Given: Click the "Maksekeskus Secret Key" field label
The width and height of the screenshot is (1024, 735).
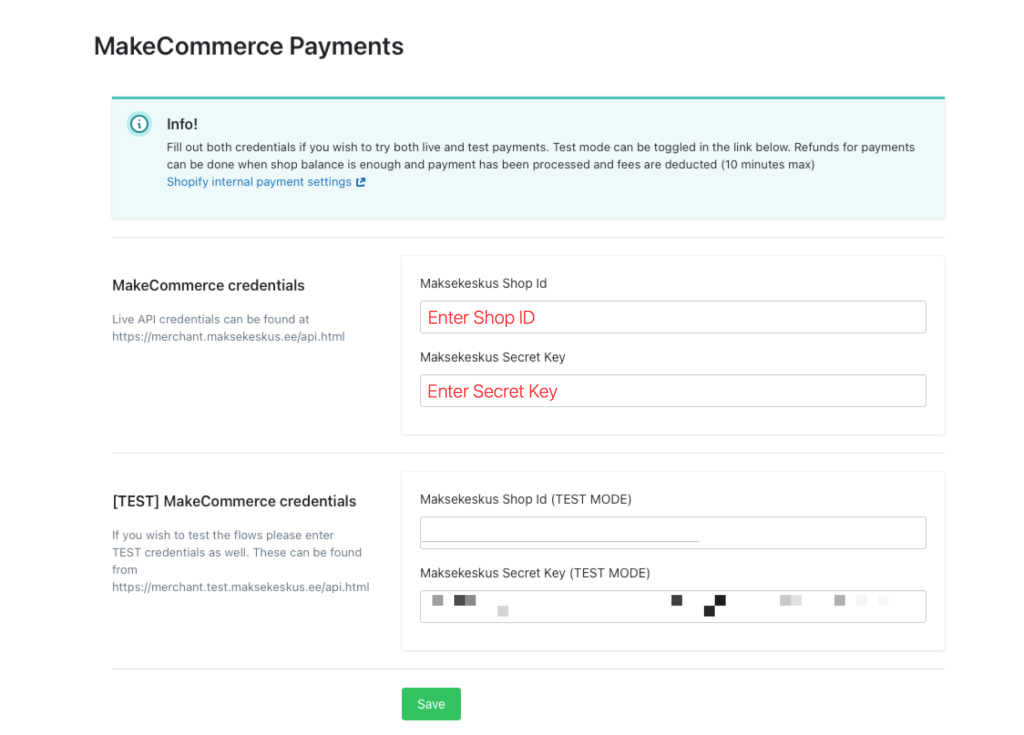Looking at the screenshot, I should coord(492,357).
